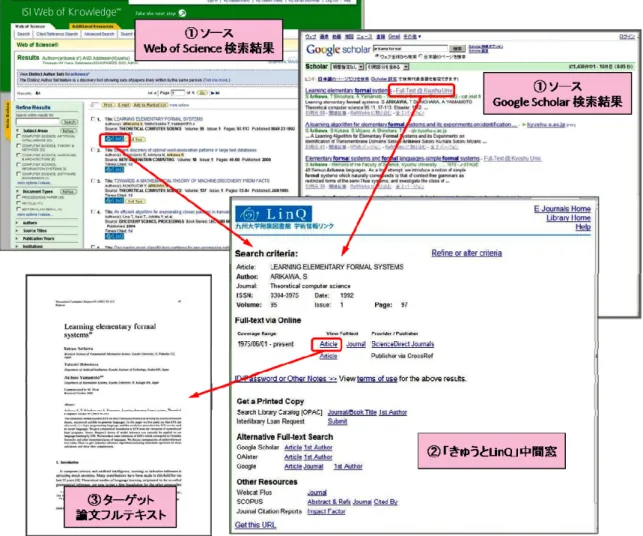
Task: Click the page number field in Web of Science
Action: tap(178, 93)
